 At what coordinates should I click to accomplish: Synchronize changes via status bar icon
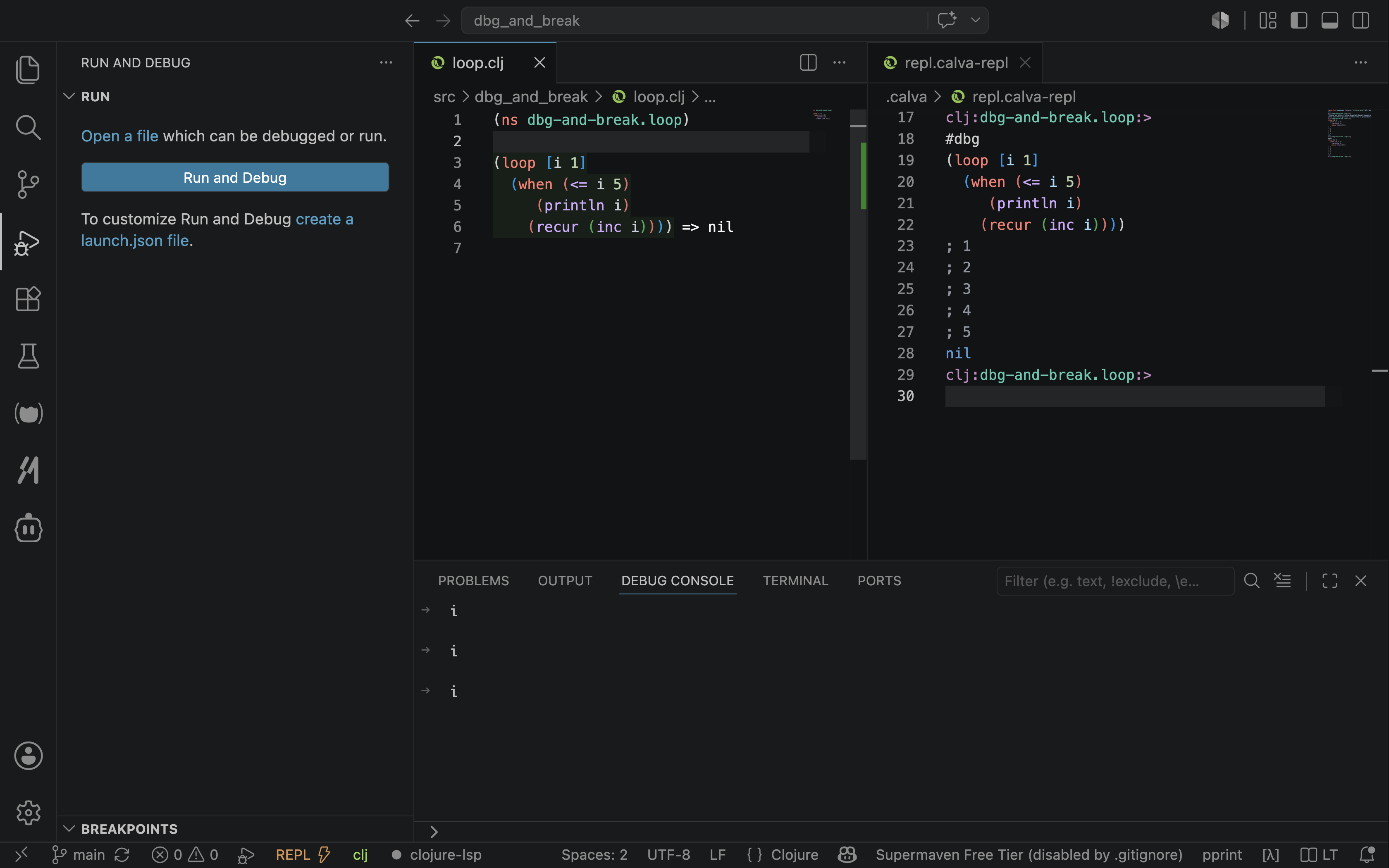(122, 855)
